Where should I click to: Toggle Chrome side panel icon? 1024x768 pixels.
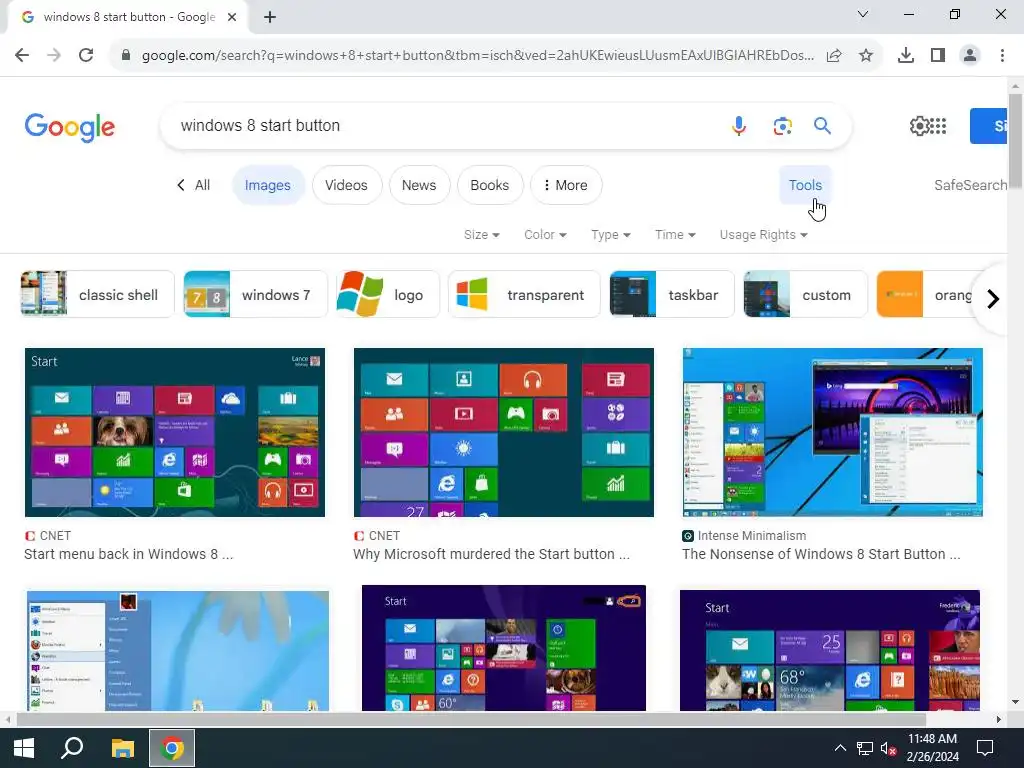click(938, 56)
